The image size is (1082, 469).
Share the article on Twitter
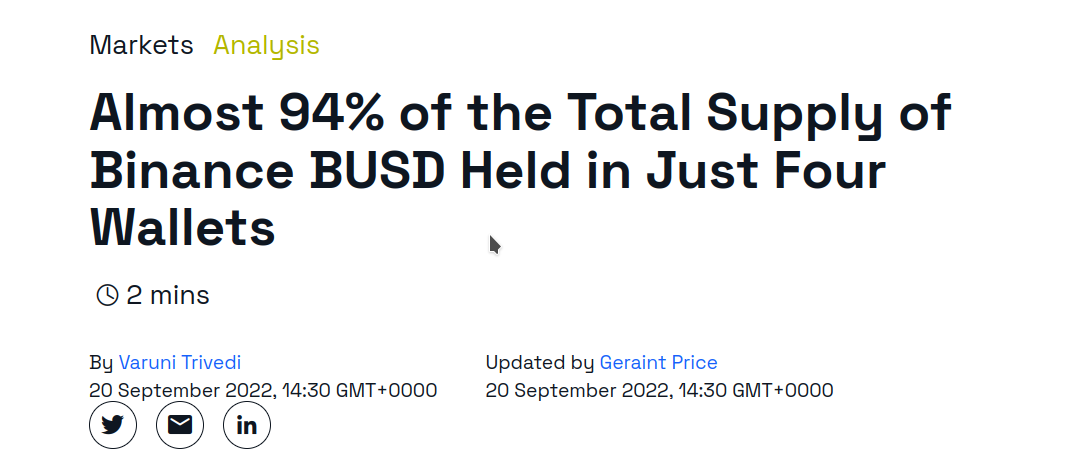(x=112, y=425)
